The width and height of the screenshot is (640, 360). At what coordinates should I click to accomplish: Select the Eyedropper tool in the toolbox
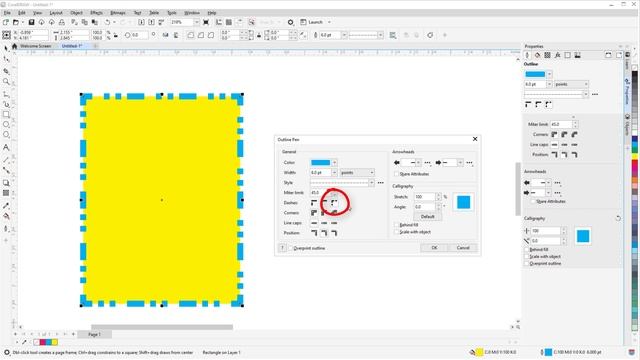pyautogui.click(x=6, y=206)
